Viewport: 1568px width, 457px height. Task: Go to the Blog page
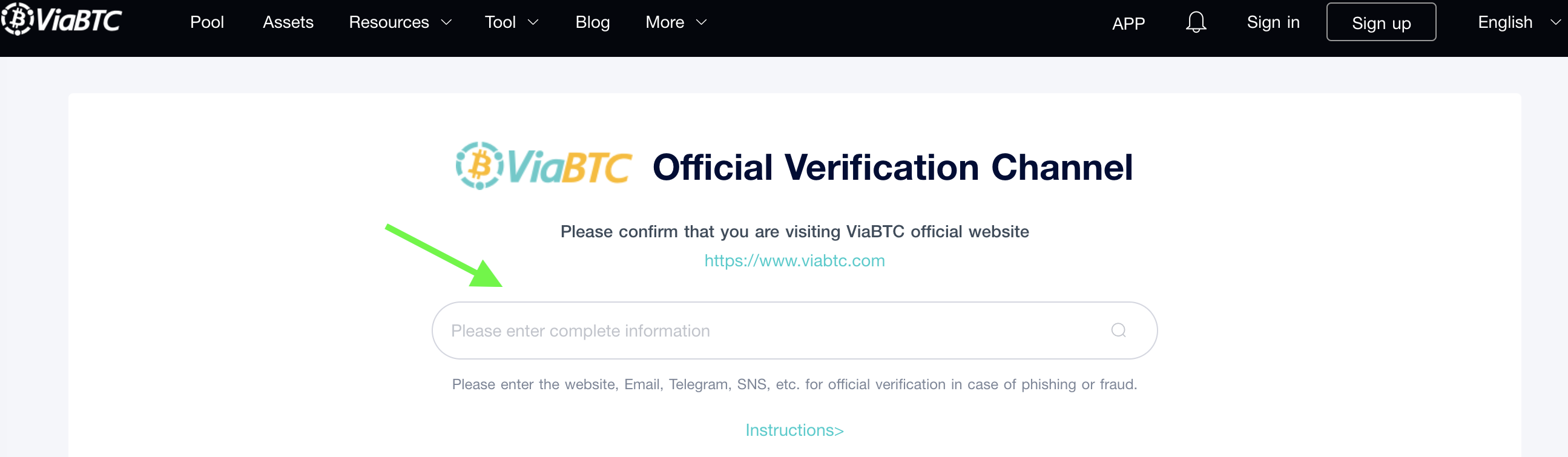point(592,22)
